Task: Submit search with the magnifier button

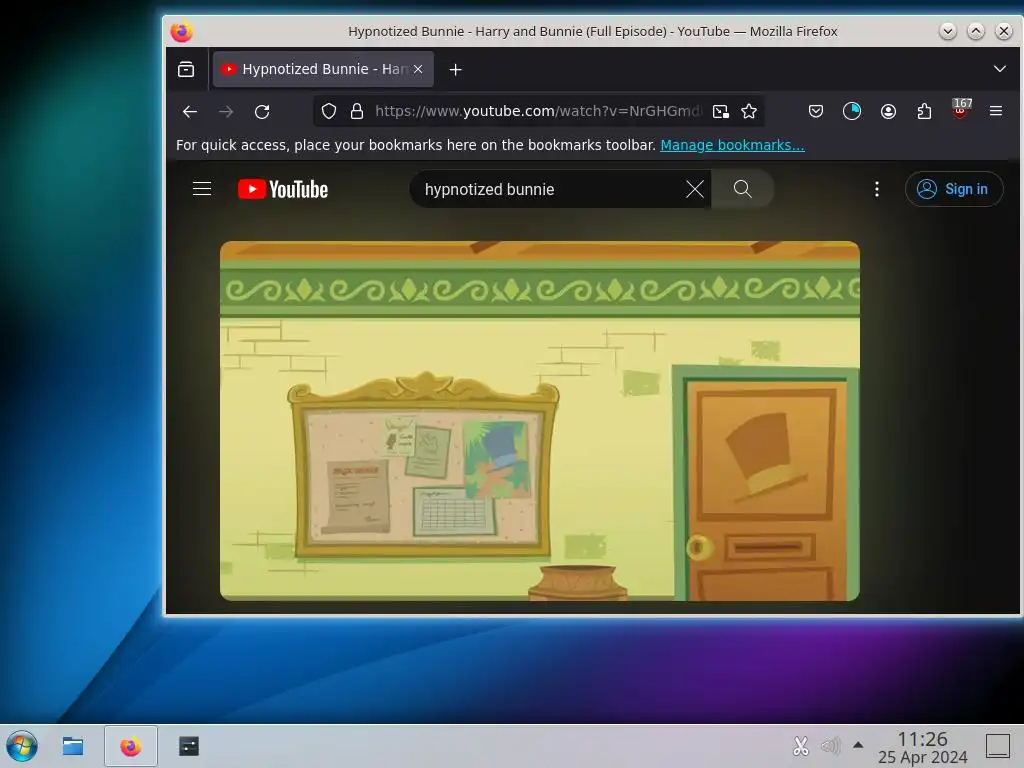Action: tap(743, 189)
